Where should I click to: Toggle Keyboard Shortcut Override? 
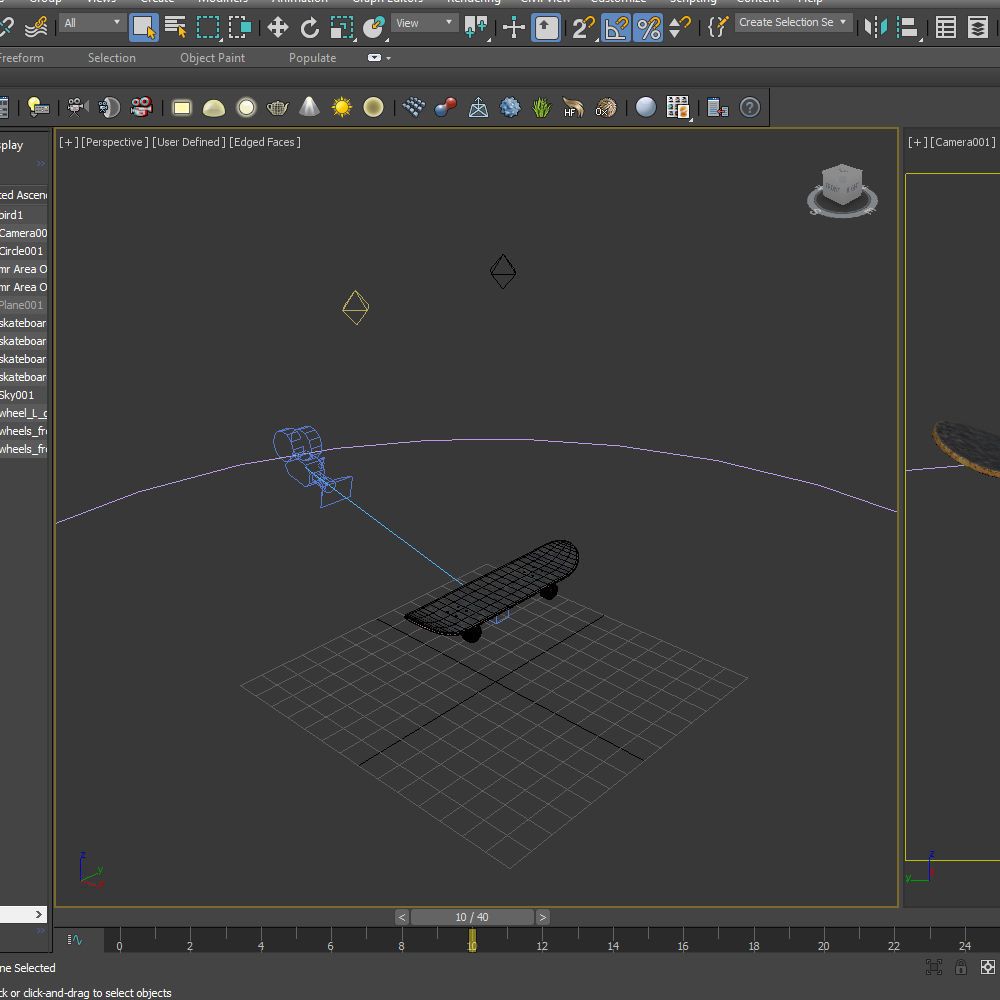(547, 27)
